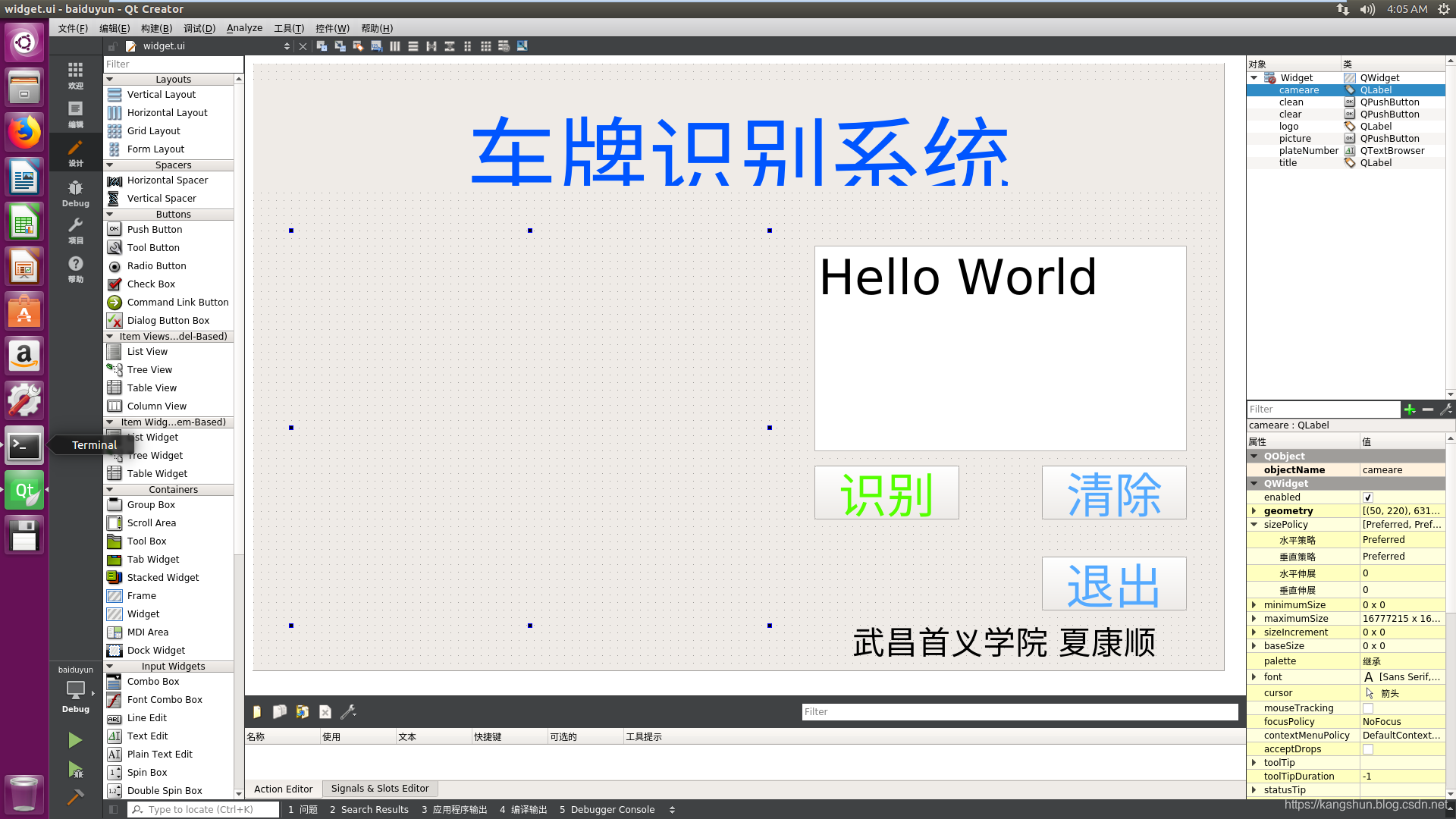Viewport: 1456px width, 819px height.
Task: Switch to Signals & Slots Editor tab
Action: tap(380, 789)
